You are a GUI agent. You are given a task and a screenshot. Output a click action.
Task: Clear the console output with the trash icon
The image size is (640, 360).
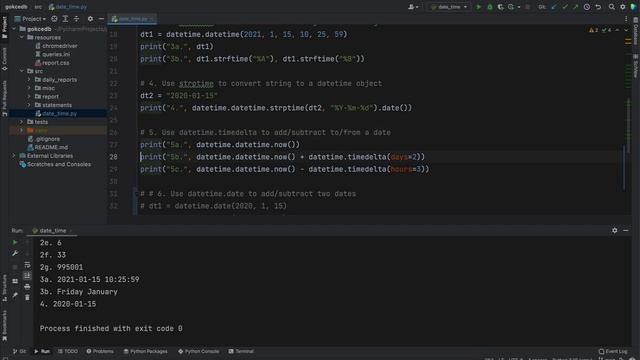pos(27,298)
